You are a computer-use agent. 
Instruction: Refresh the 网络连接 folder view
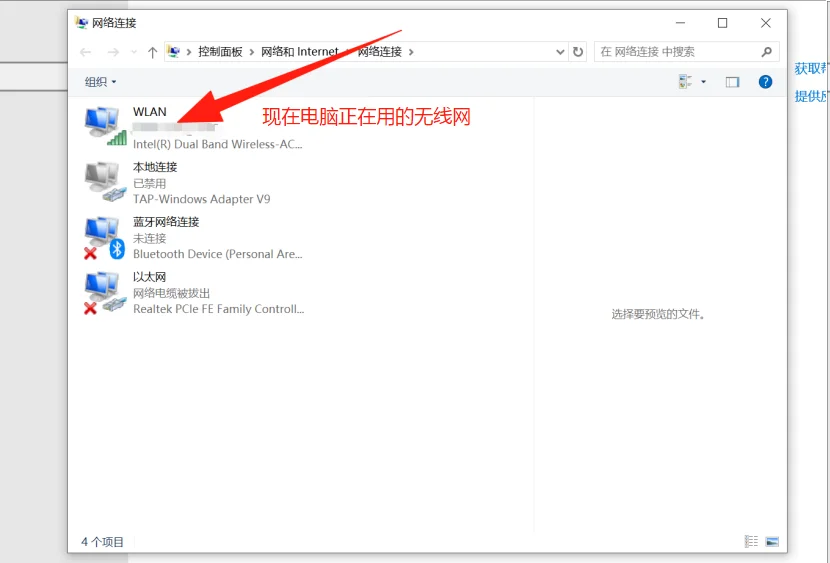578,52
